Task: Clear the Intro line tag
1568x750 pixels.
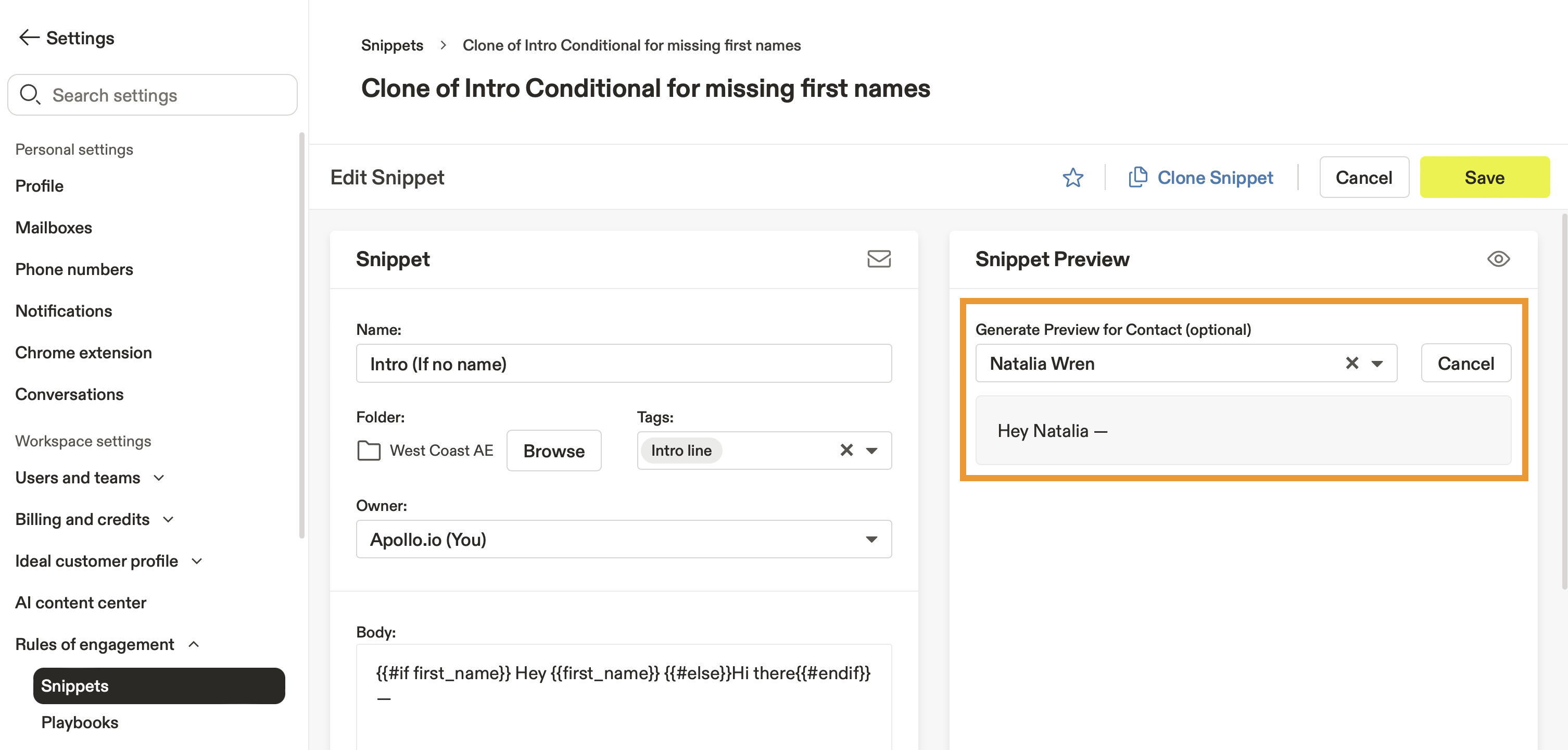Action: point(846,450)
